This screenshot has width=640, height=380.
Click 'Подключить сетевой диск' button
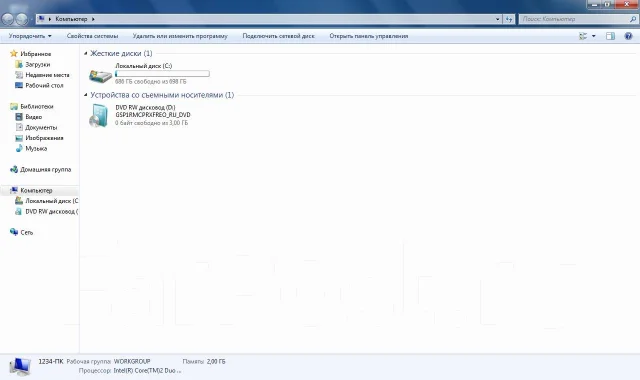coord(278,36)
